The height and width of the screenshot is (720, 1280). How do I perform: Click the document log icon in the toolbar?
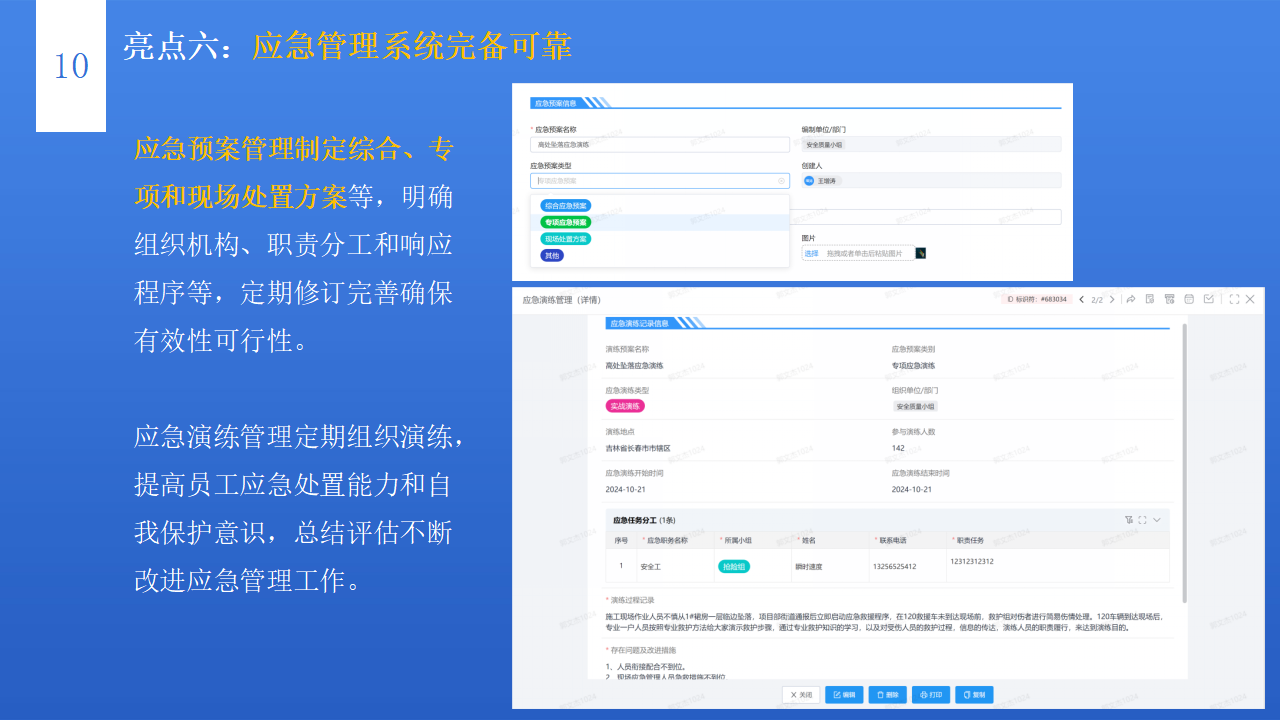1150,298
